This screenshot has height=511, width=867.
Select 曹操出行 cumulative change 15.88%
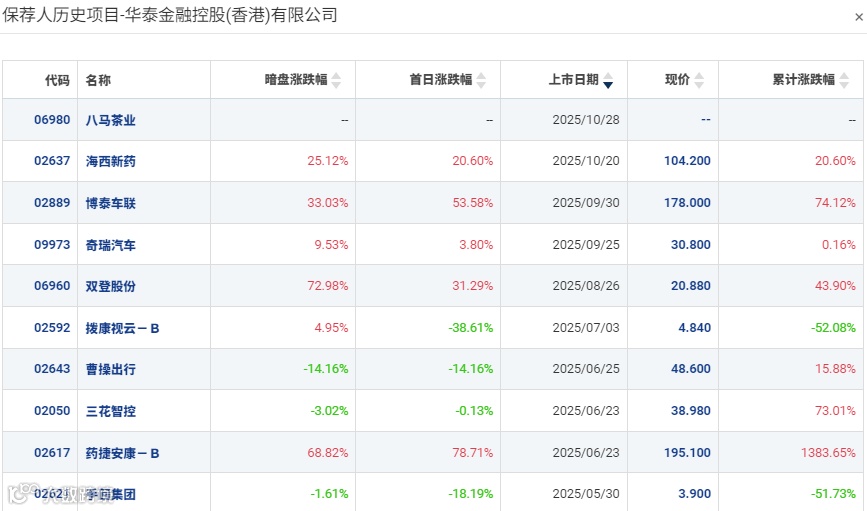click(x=835, y=369)
